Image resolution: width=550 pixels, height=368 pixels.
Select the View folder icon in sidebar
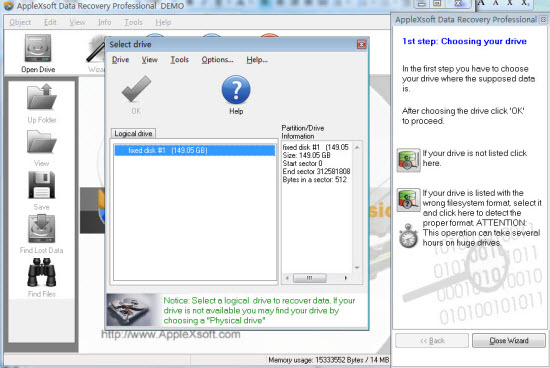pyautogui.click(x=42, y=141)
